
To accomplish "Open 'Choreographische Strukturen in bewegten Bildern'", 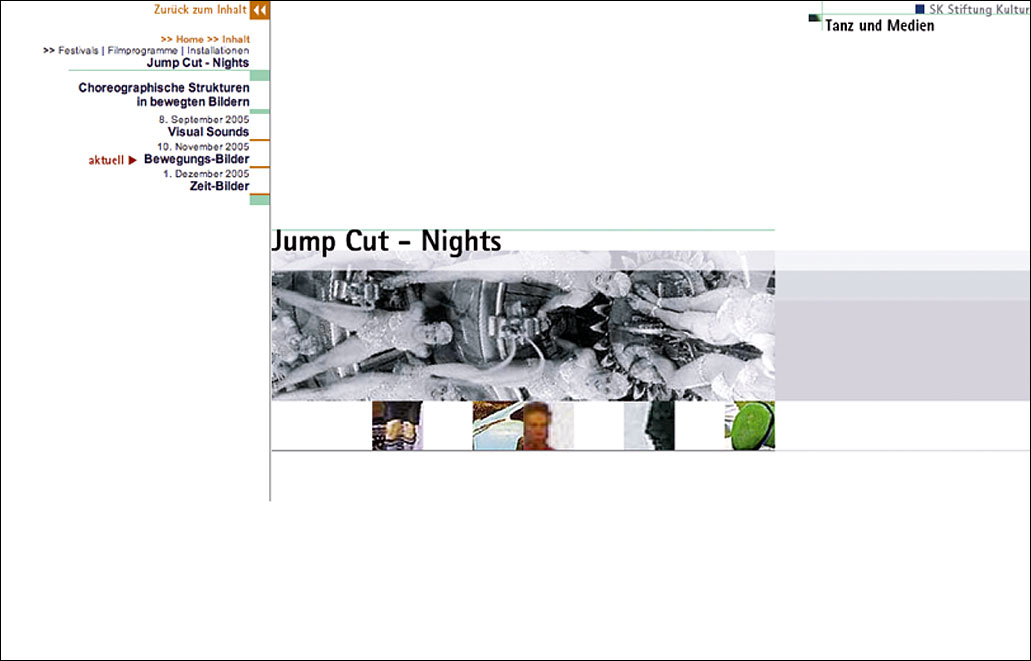I will click(x=164, y=95).
